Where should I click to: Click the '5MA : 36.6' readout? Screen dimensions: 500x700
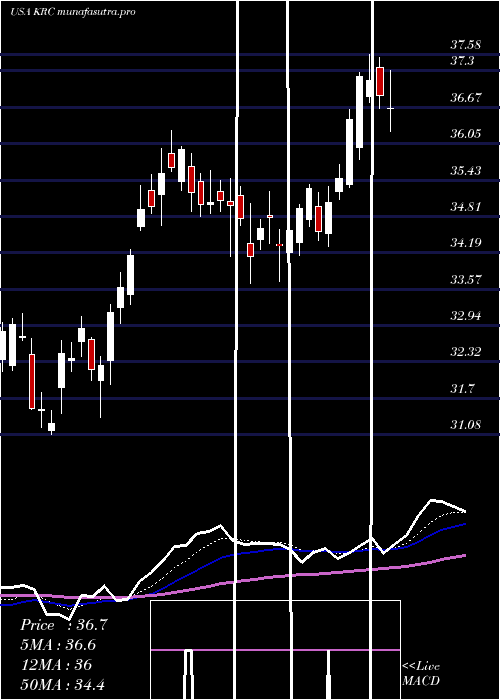[x=58, y=644]
